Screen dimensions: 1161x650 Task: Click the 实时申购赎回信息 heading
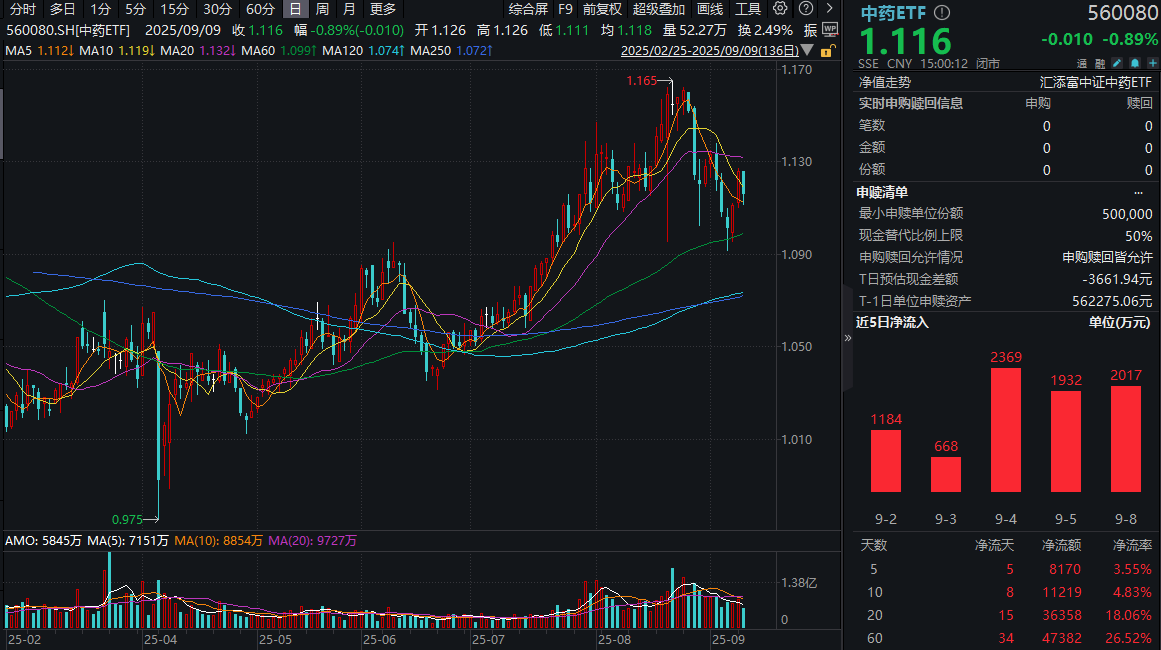[911, 103]
